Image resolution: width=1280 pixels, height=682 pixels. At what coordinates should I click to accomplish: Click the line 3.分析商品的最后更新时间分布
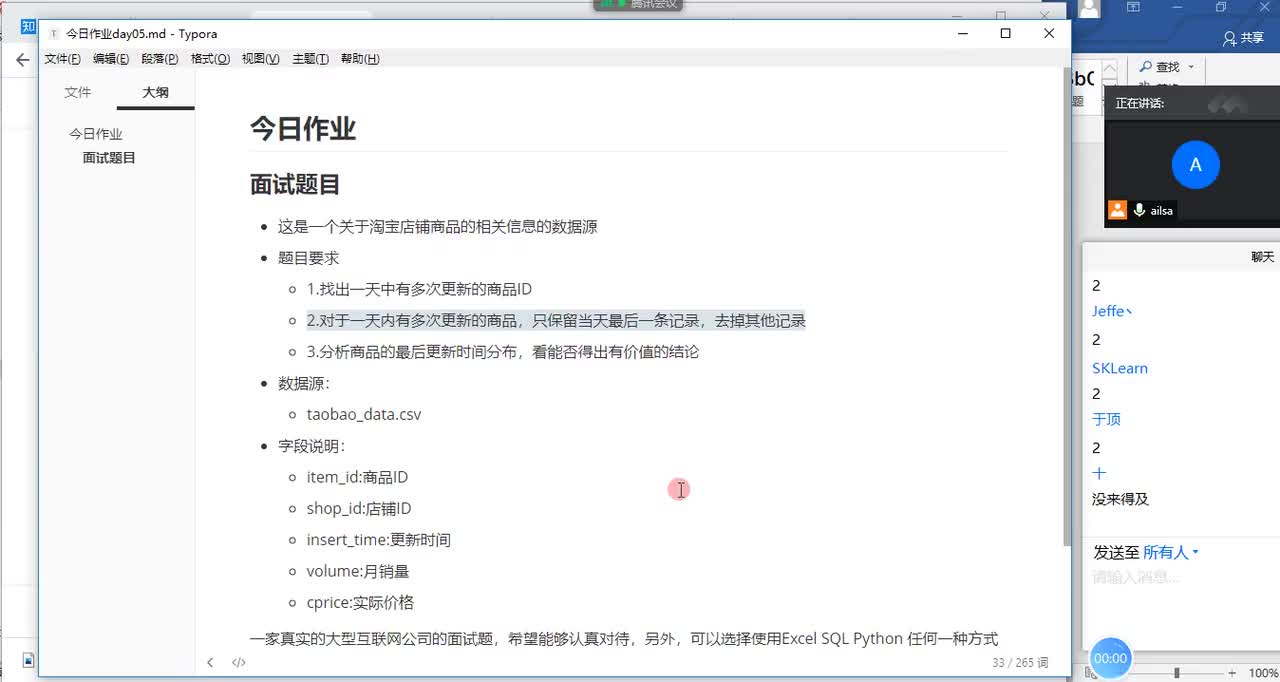[x=503, y=352]
